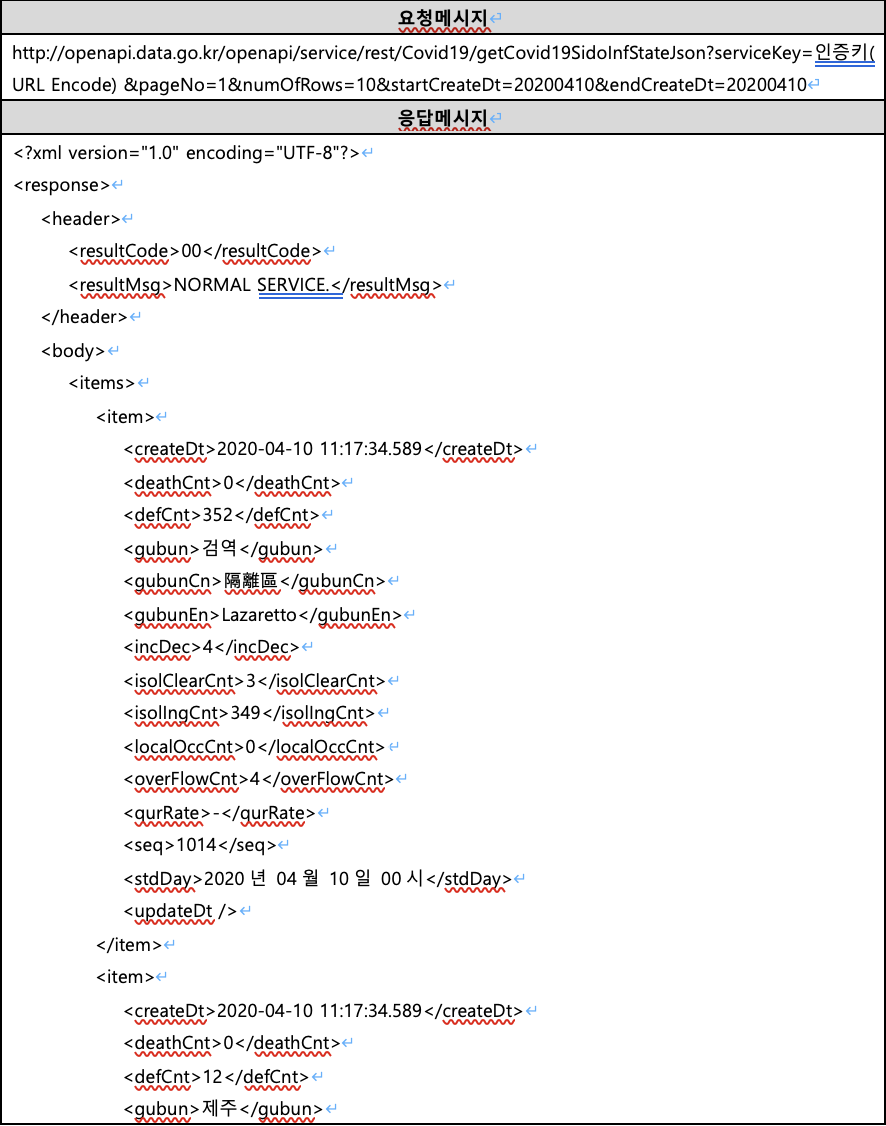Select the resultCode 00 line
The height and width of the screenshot is (1126, 886).
[195, 251]
